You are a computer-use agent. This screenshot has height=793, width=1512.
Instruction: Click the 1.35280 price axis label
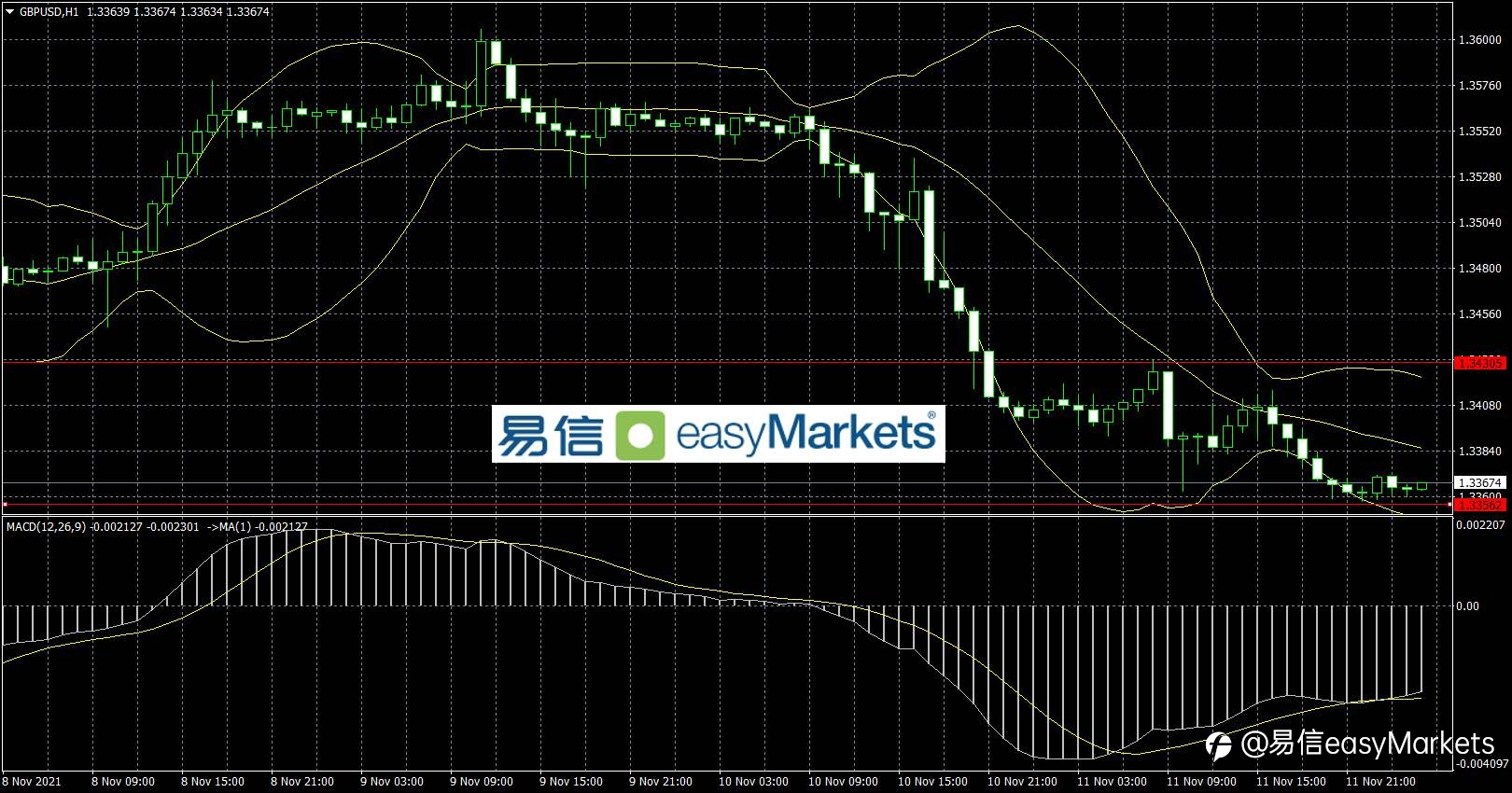tap(1479, 177)
